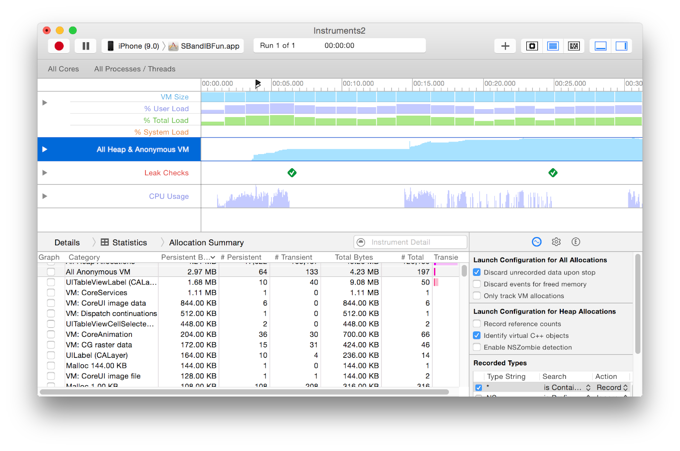
Task: Show the Record Settings inspector icon
Action: [536, 242]
